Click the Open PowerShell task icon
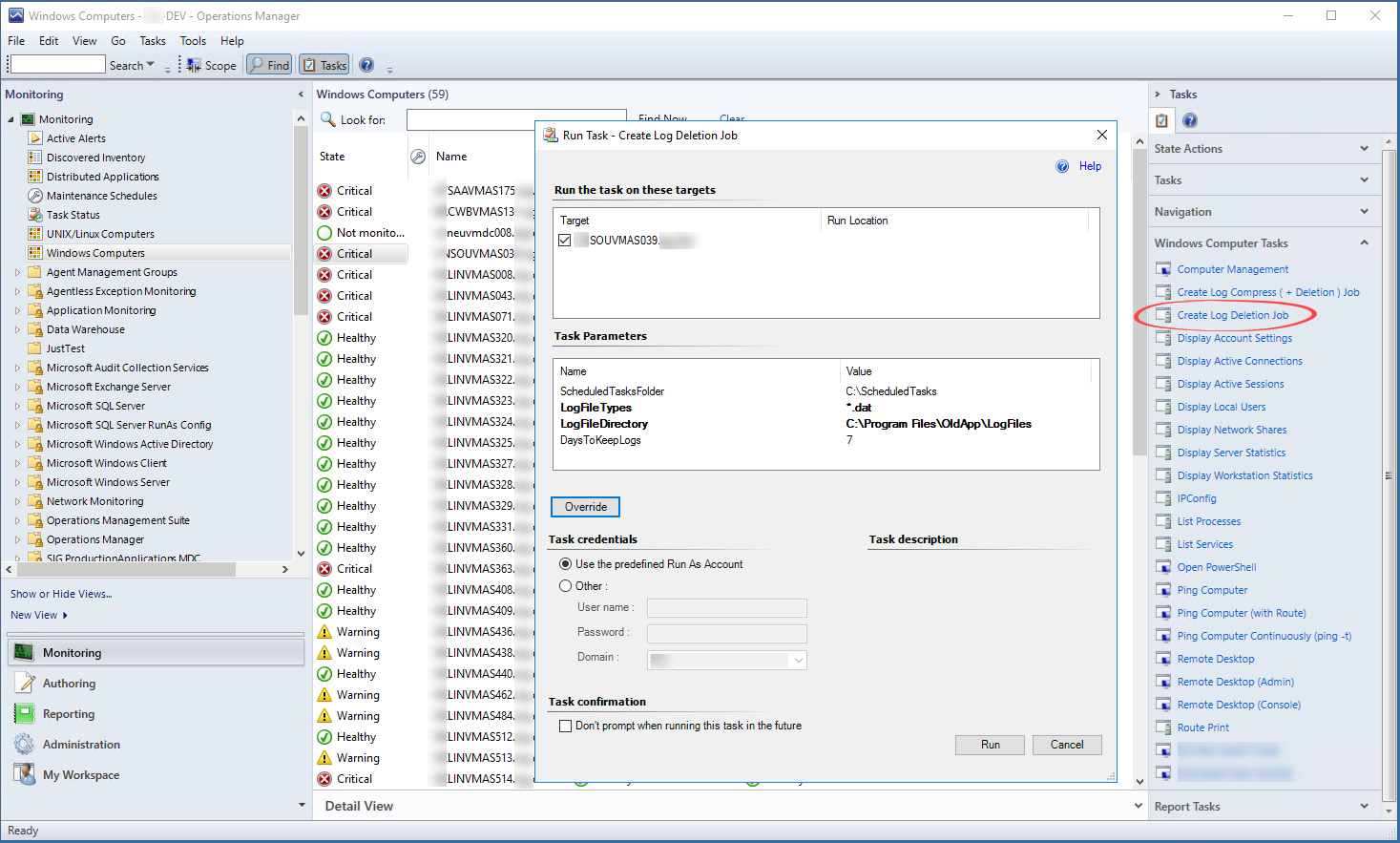This screenshot has height=843, width=1400. (1163, 567)
